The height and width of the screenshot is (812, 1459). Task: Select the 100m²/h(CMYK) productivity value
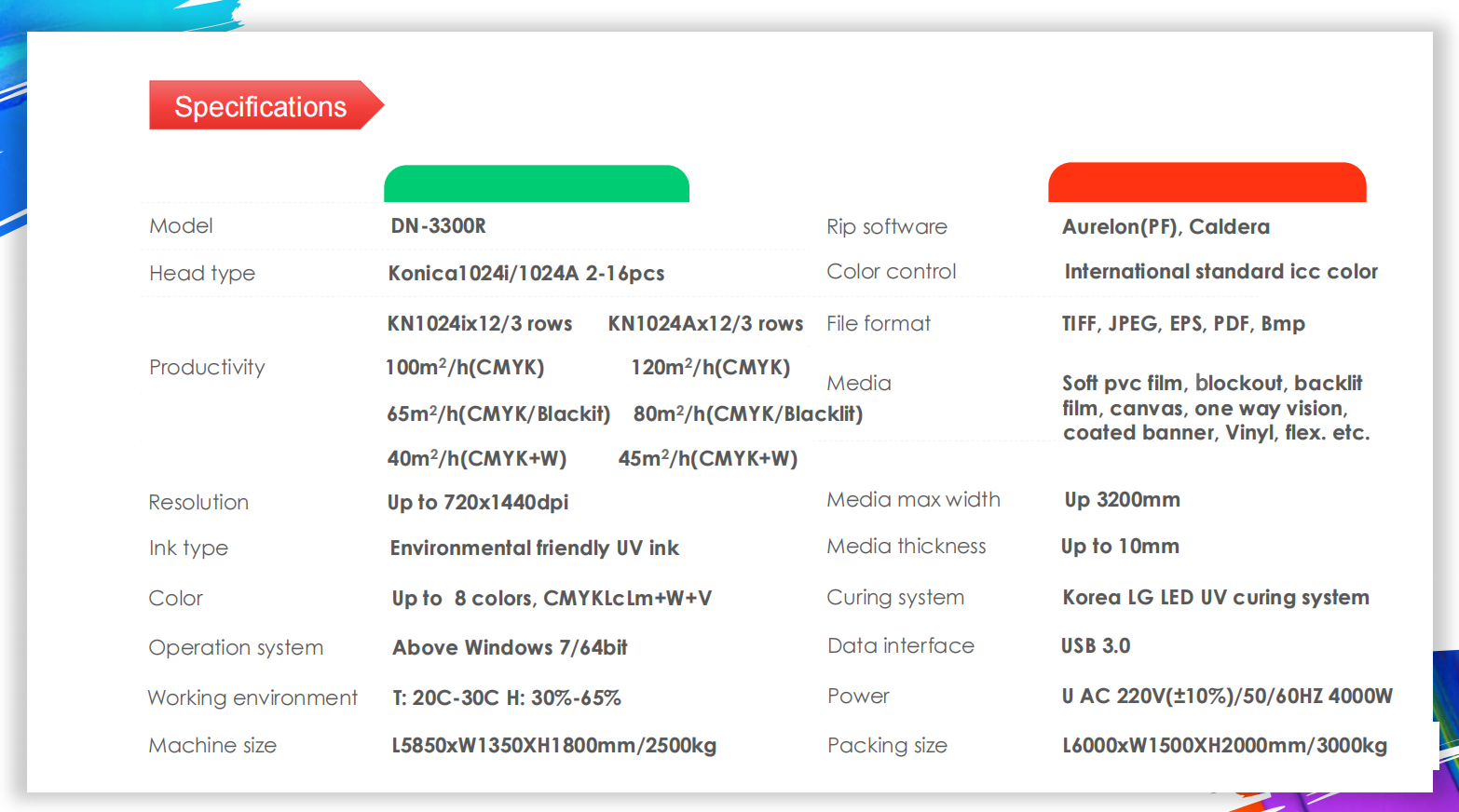click(x=465, y=368)
